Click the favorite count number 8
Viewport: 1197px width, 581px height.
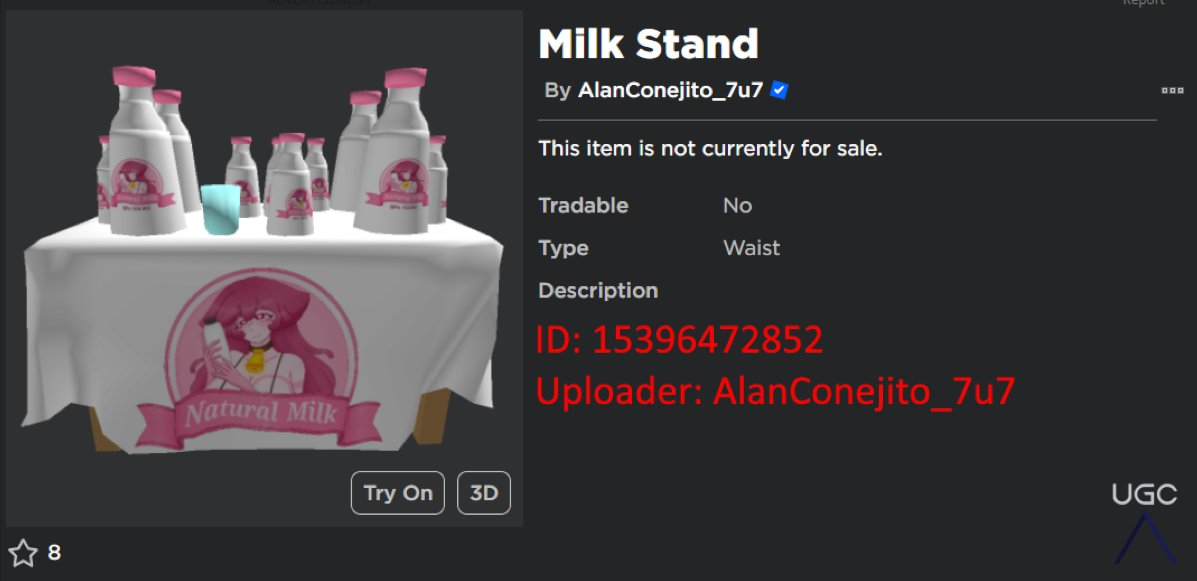click(54, 553)
